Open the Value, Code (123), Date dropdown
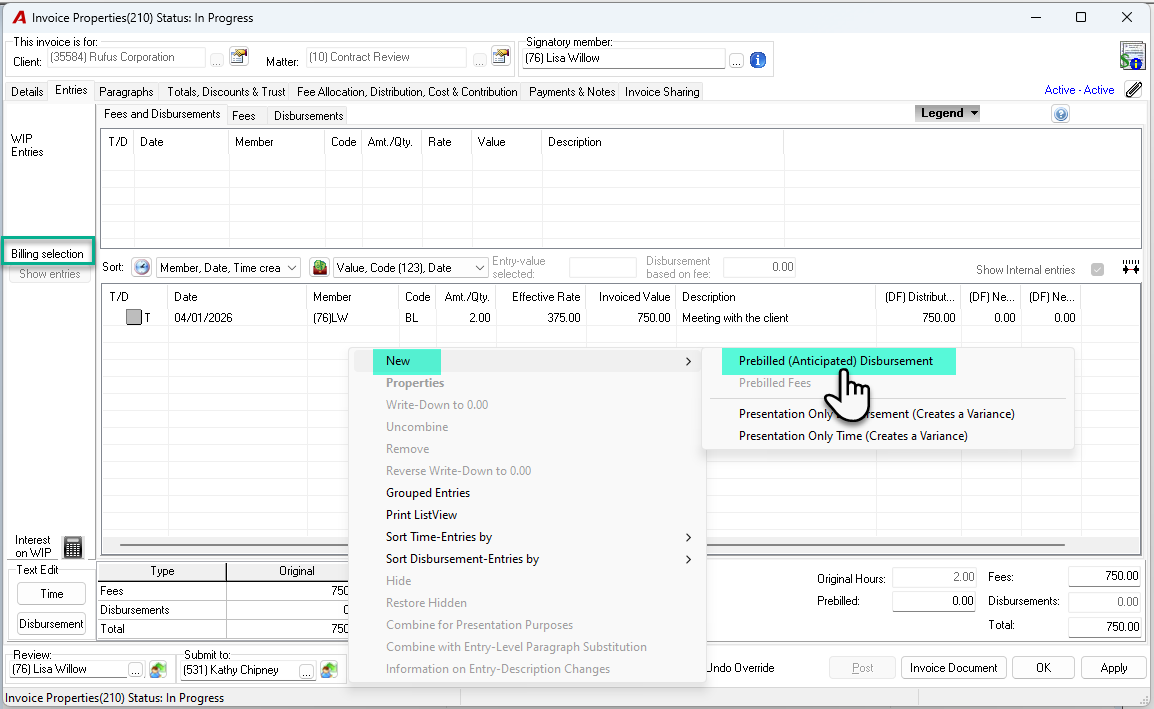Screen dimensions: 1154x709 click(x=410, y=268)
